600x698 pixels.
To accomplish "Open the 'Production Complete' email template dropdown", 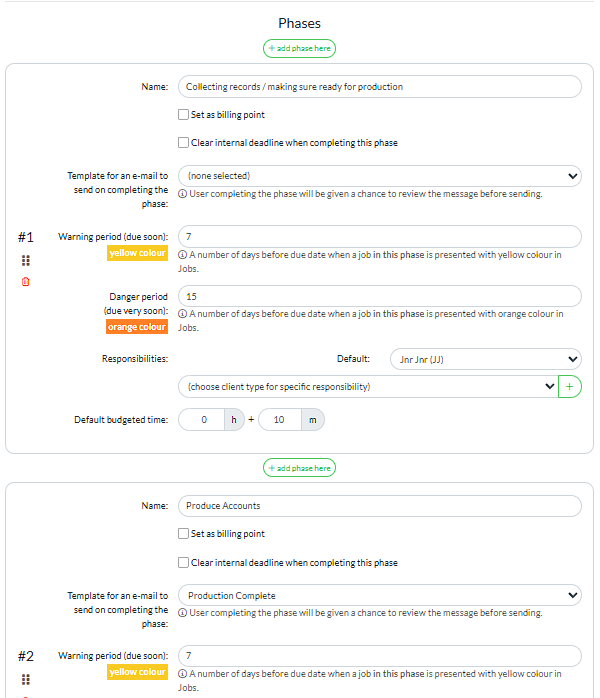I will [379, 595].
